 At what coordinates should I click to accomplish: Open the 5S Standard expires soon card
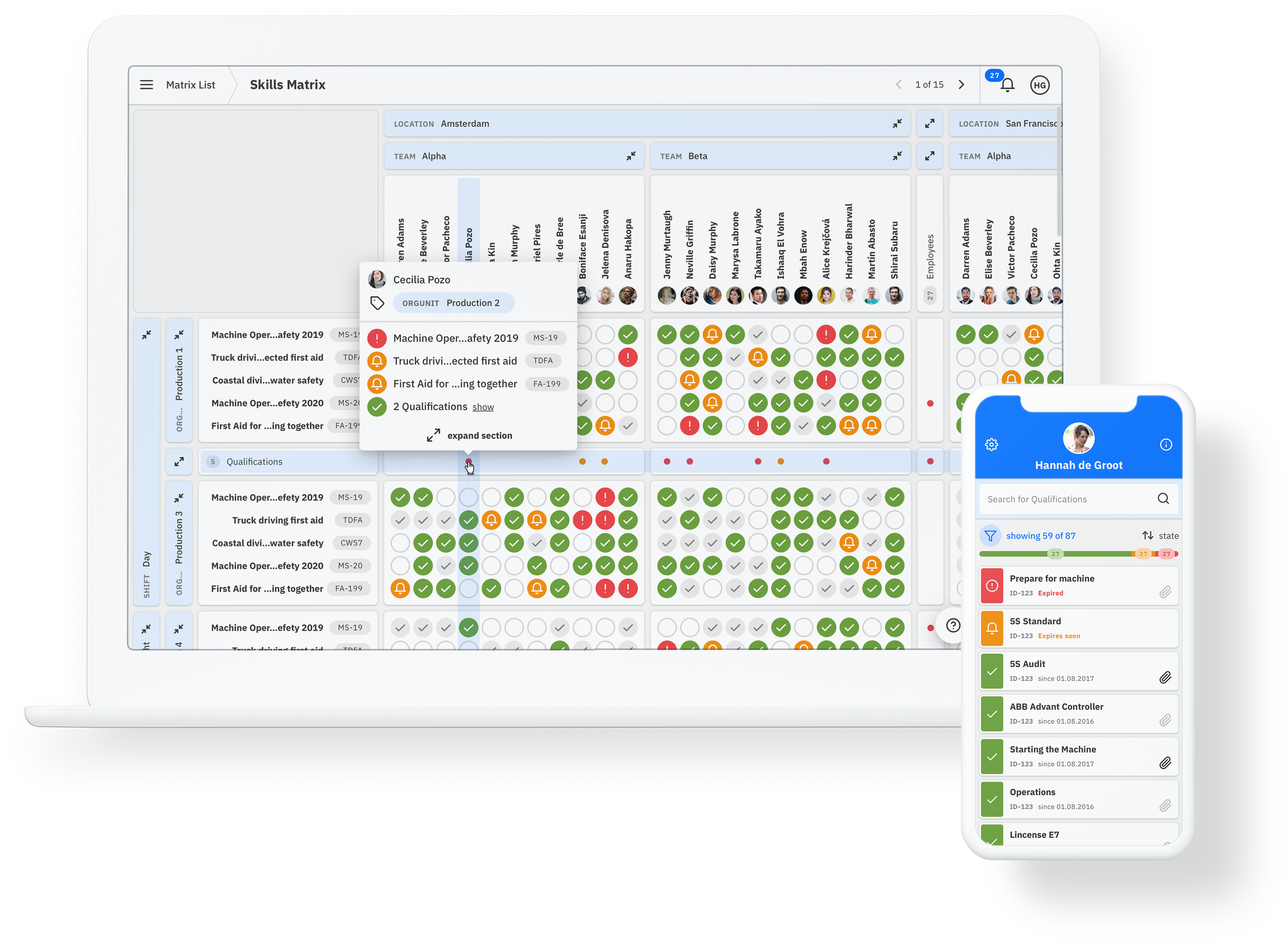(1078, 629)
